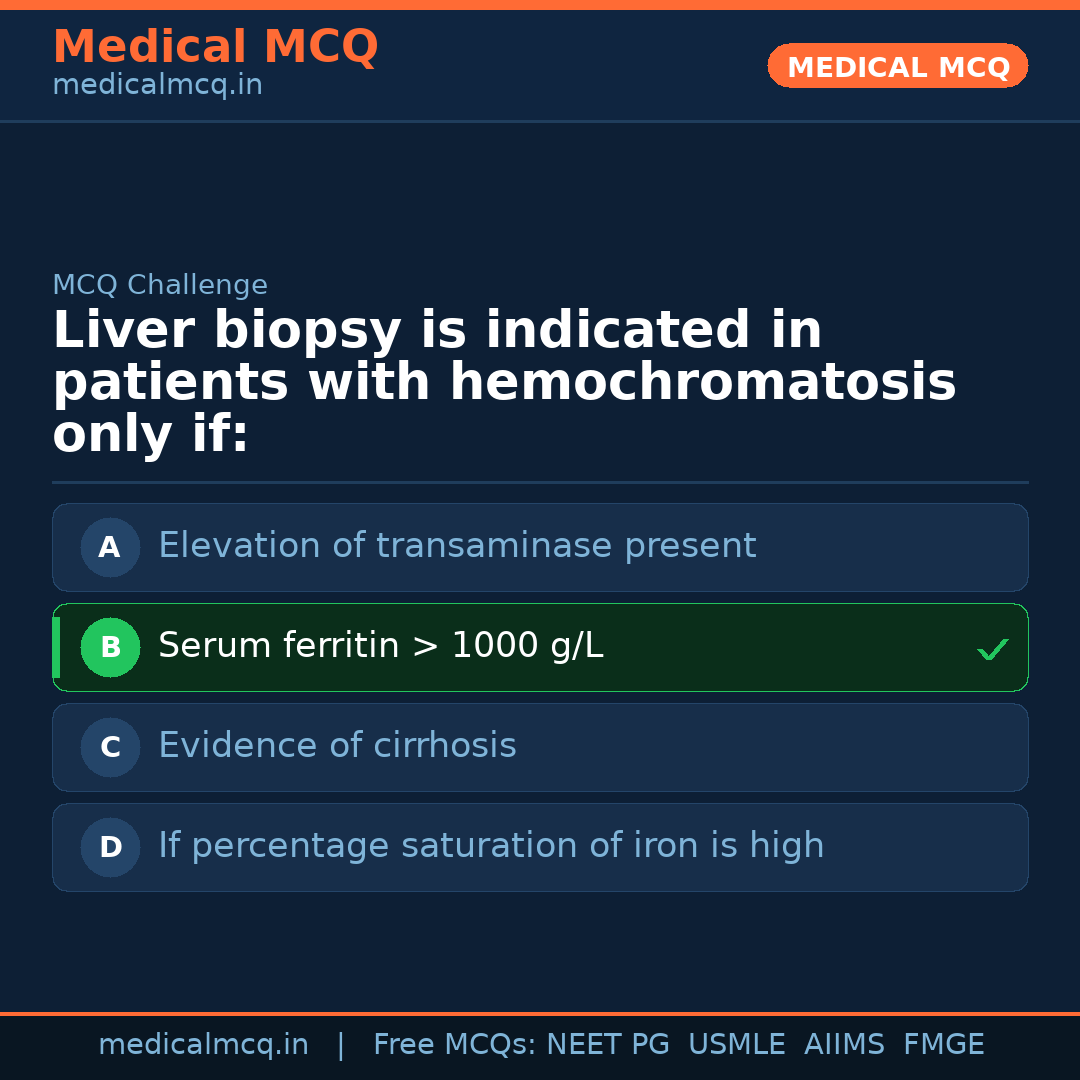
Task: Click the orange bar at the top
Action: coord(540,5)
